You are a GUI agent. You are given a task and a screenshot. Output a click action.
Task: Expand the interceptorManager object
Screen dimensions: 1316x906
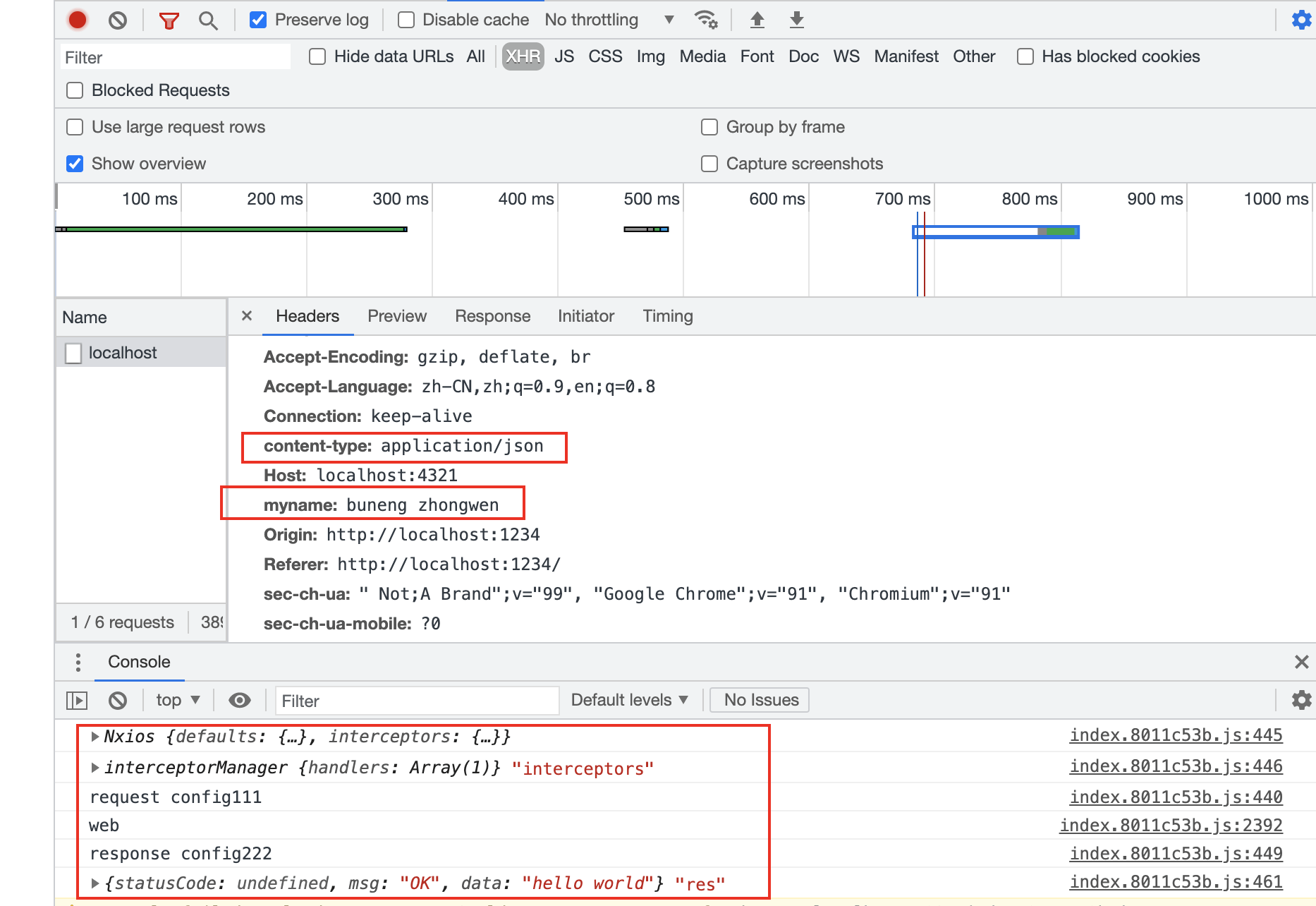[x=95, y=768]
